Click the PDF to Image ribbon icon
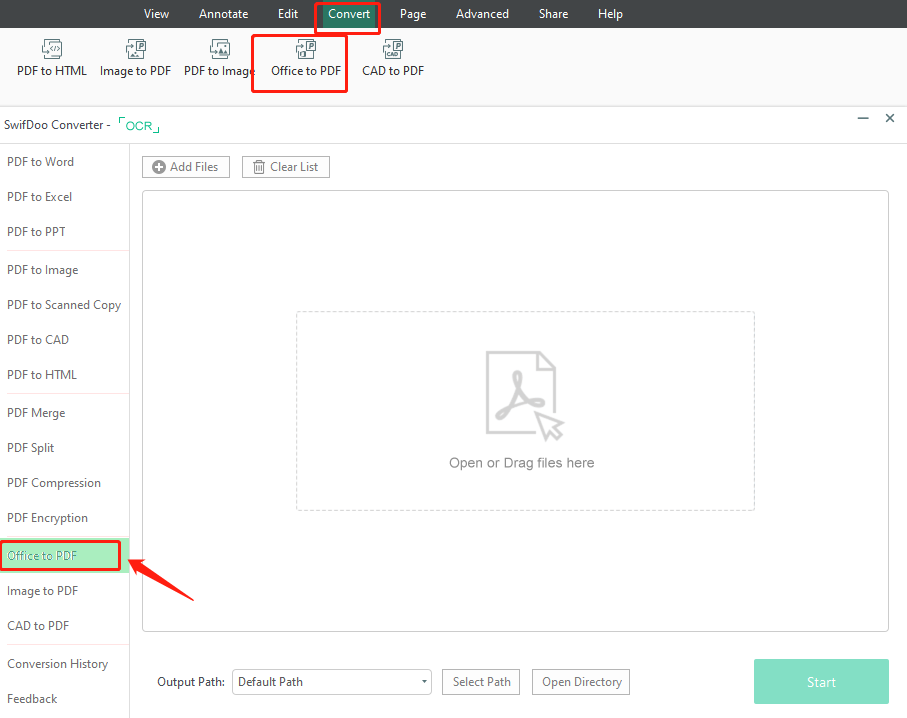This screenshot has width=907, height=718. click(x=220, y=49)
